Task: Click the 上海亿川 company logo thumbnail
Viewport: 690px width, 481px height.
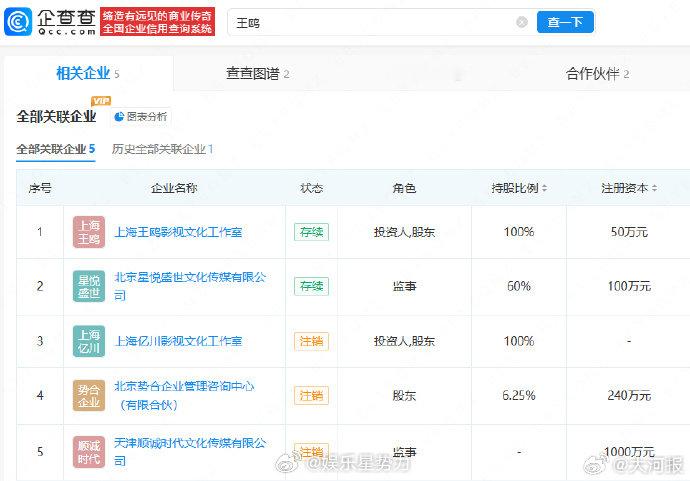Action: (x=89, y=341)
